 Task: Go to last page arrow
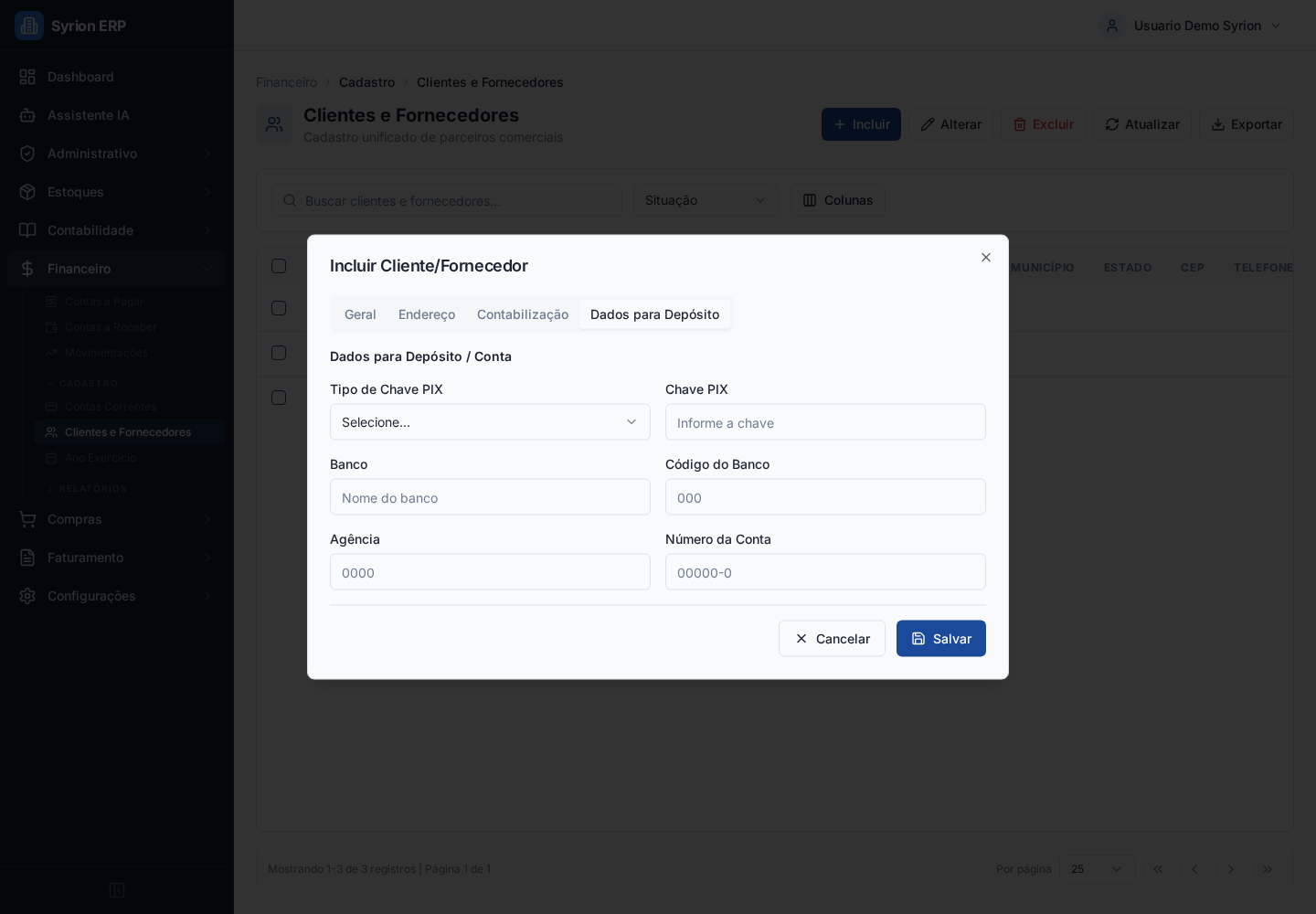coord(1268,869)
